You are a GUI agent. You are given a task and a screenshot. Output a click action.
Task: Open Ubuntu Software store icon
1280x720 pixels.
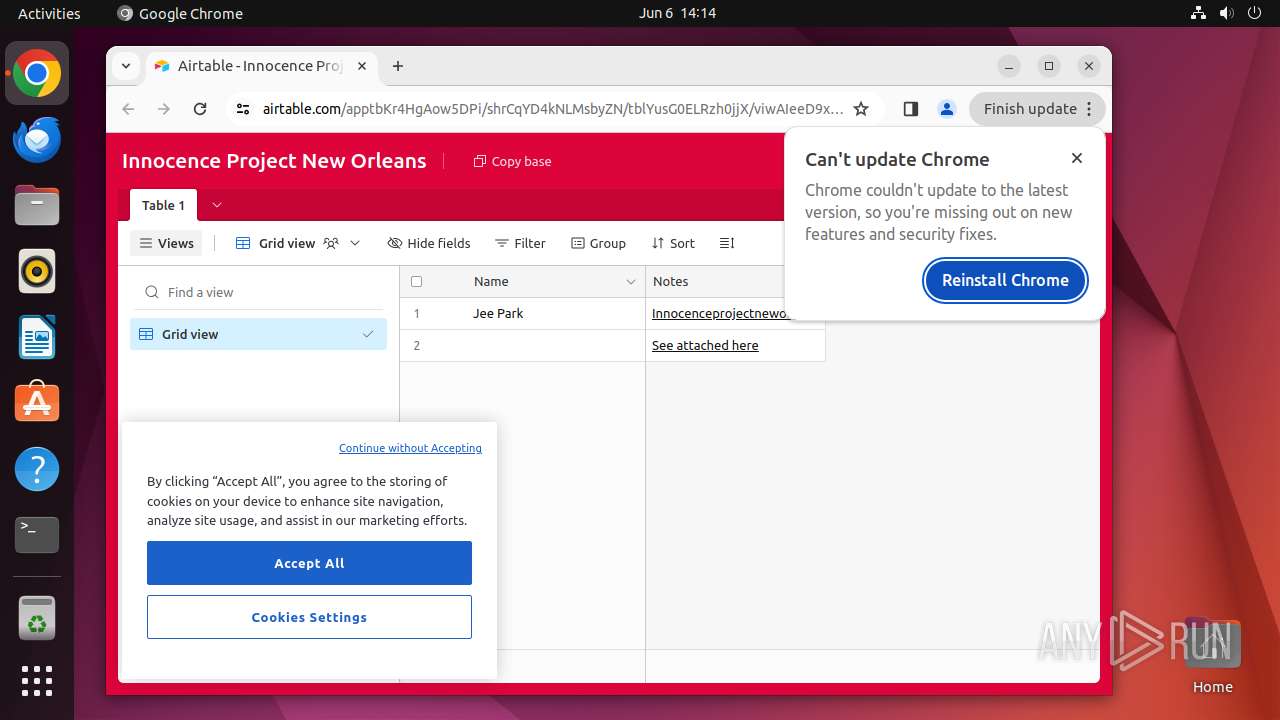click(x=37, y=403)
